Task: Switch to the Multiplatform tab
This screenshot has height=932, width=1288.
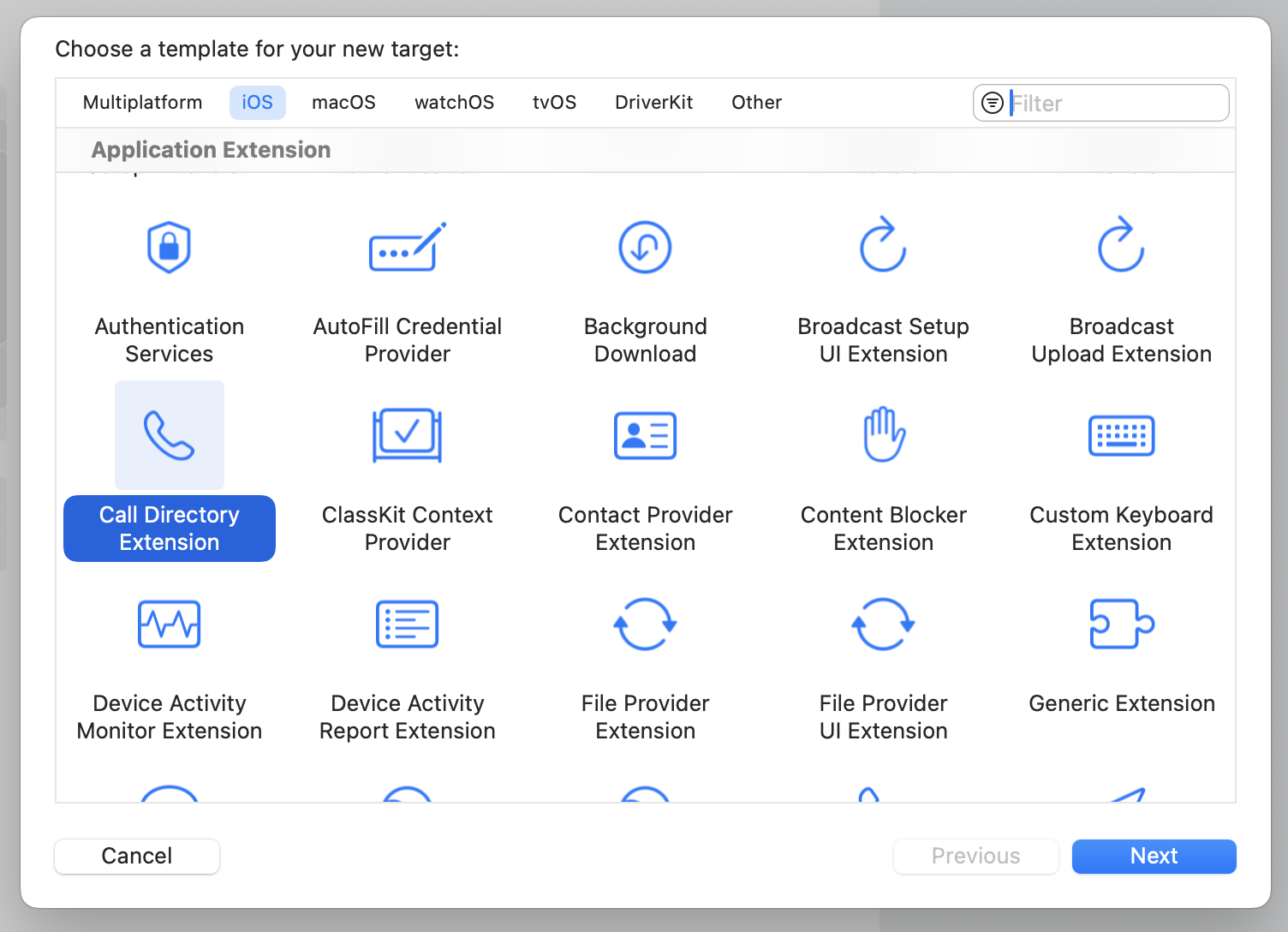Action: (143, 103)
